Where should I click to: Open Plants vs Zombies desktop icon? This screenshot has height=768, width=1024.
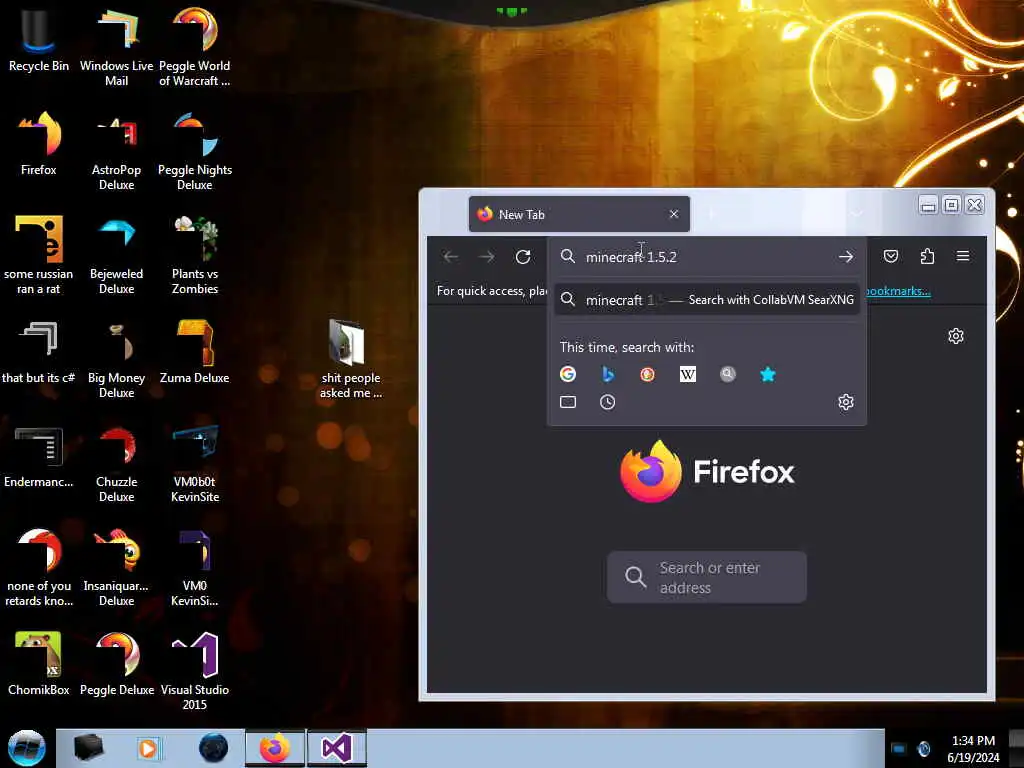[195, 255]
